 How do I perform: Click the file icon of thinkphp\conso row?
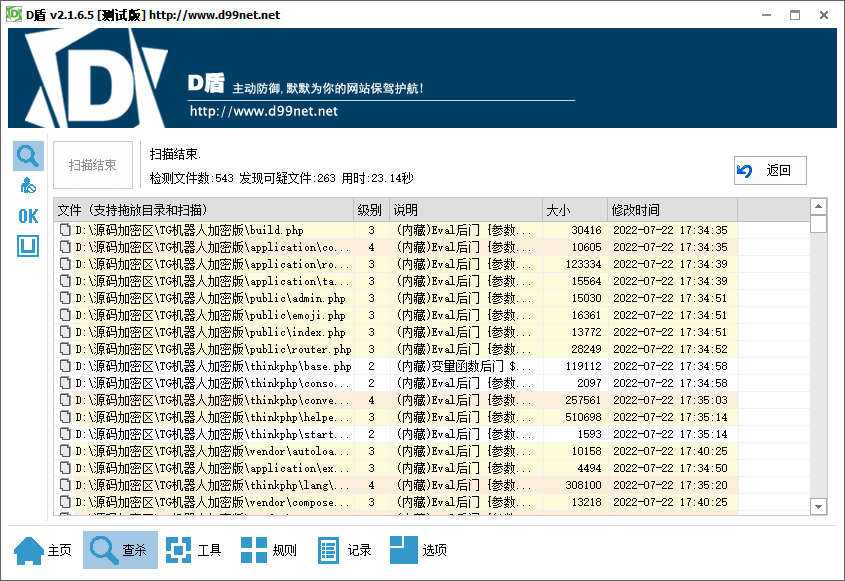pos(65,383)
